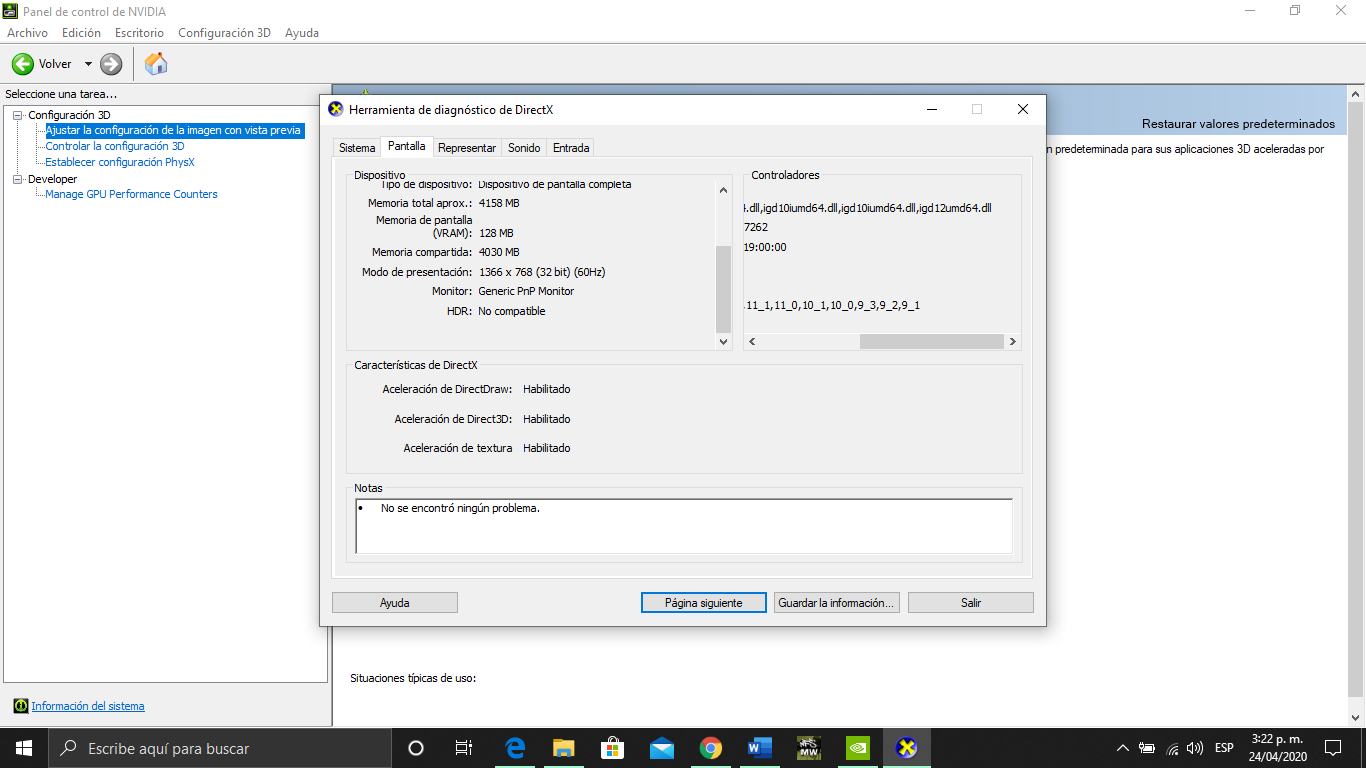Click the green Volver back arrow icon
Viewport: 1366px width, 768px height.
22,64
